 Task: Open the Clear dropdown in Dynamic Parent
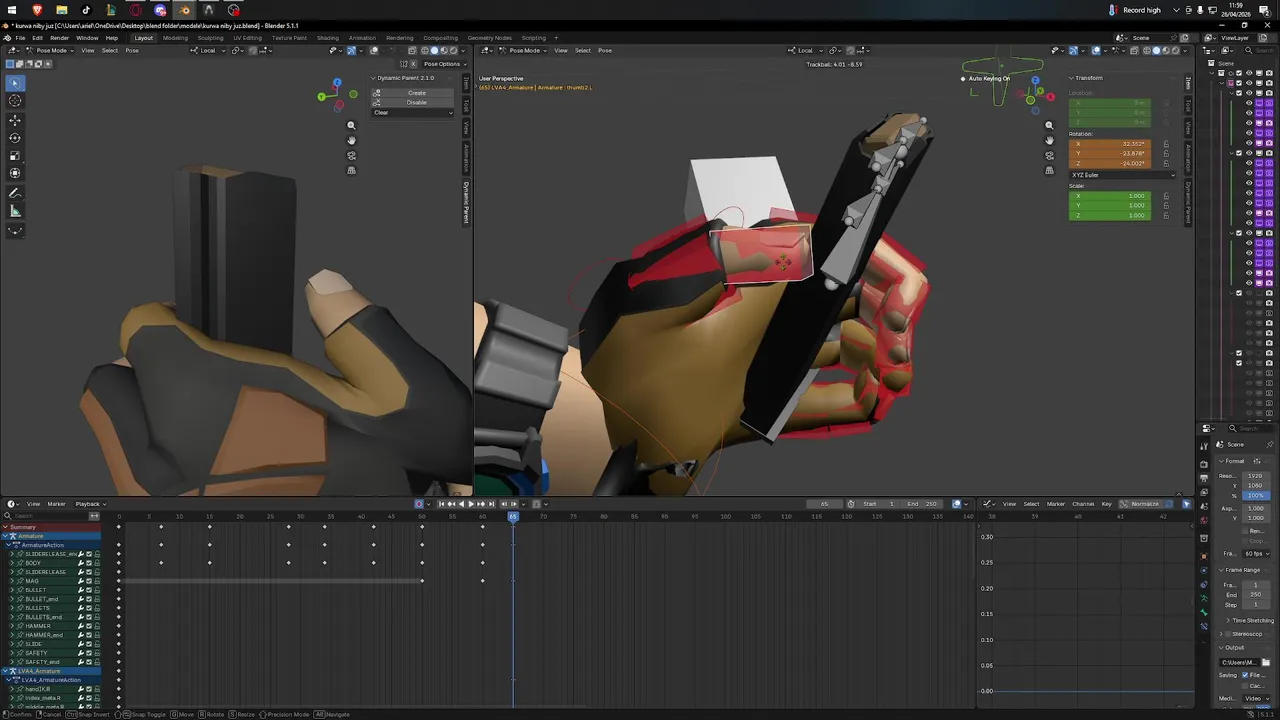coord(413,112)
